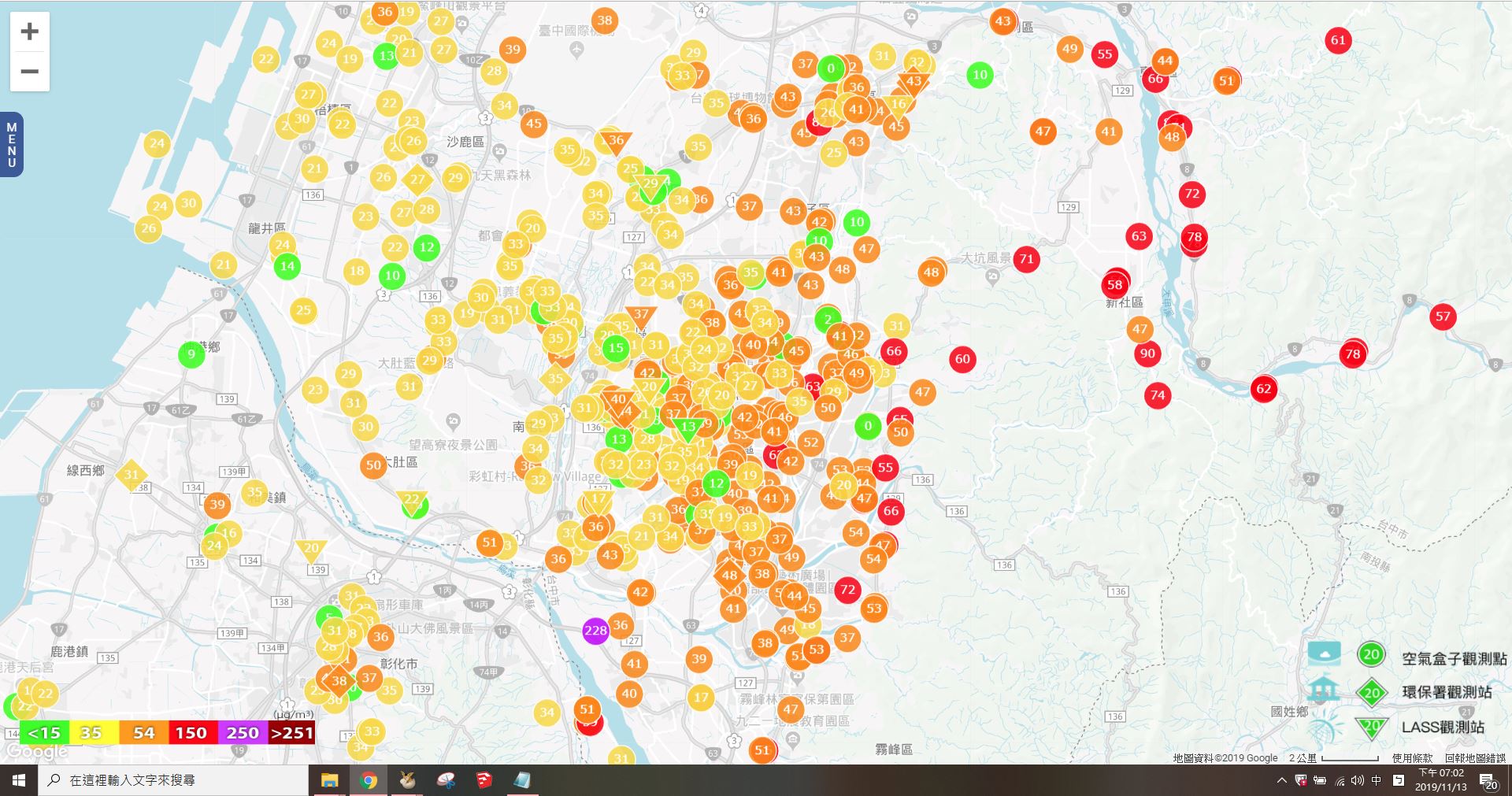
Task: Select the green 14 marker near 龍井區
Action: click(x=287, y=266)
